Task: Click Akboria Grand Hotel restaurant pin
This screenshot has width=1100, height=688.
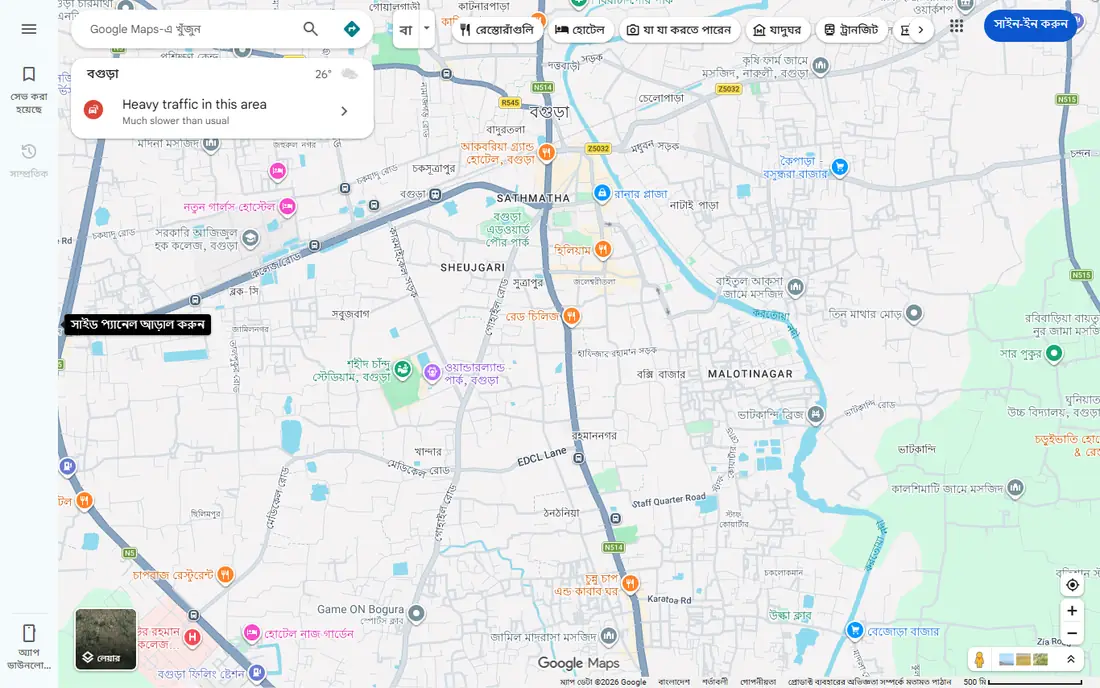Action: 546,151
